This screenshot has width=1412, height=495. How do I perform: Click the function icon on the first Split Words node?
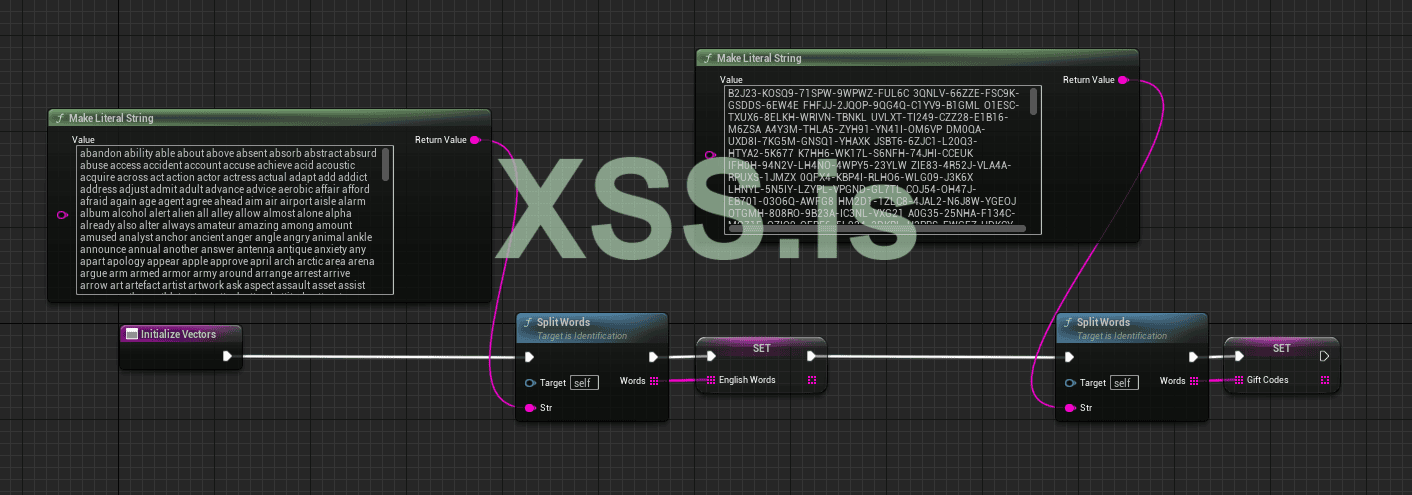coord(528,323)
